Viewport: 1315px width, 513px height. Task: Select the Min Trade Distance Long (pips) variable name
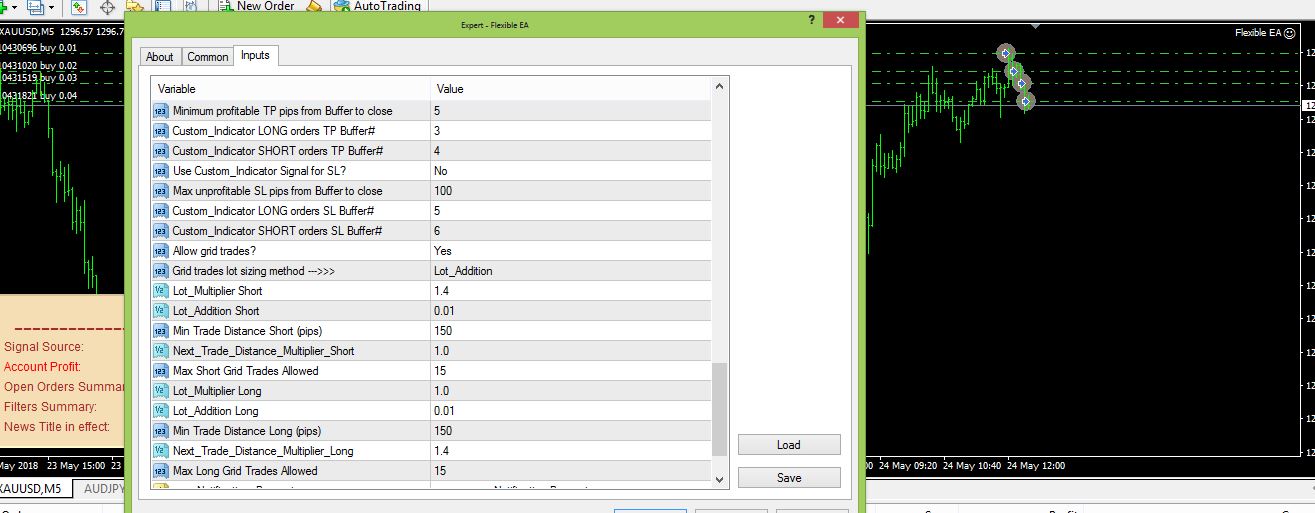[245, 431]
